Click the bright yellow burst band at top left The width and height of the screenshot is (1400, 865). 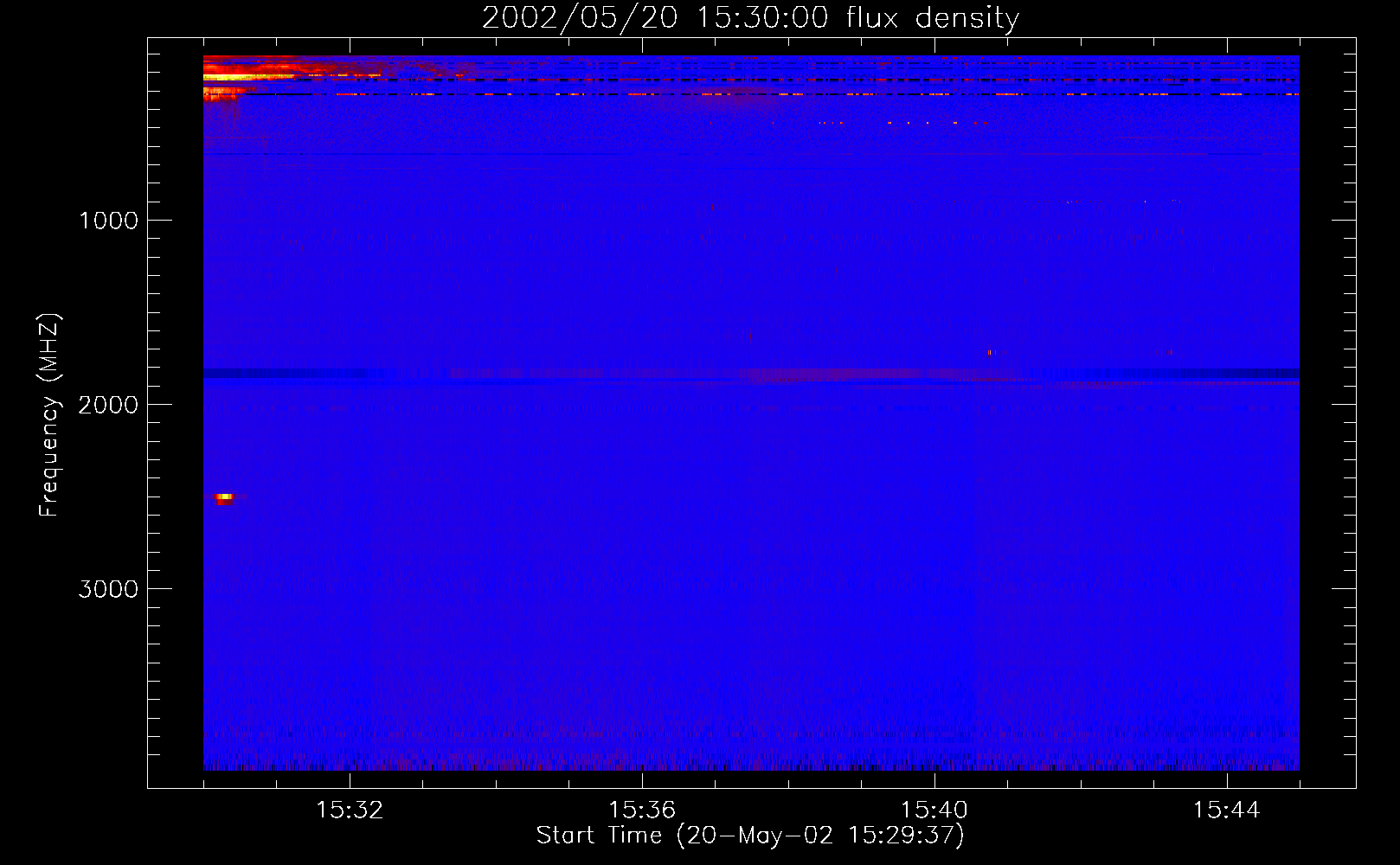[251, 77]
